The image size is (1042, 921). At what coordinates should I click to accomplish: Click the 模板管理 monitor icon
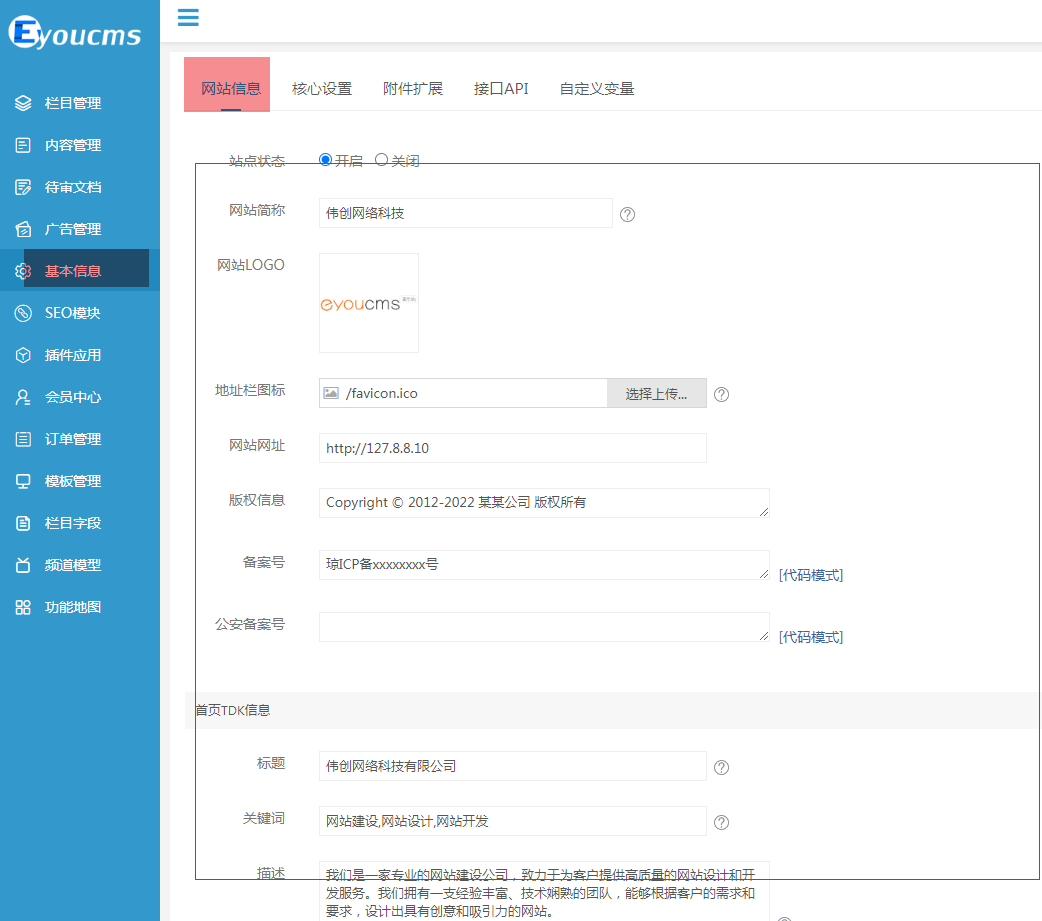tap(23, 481)
